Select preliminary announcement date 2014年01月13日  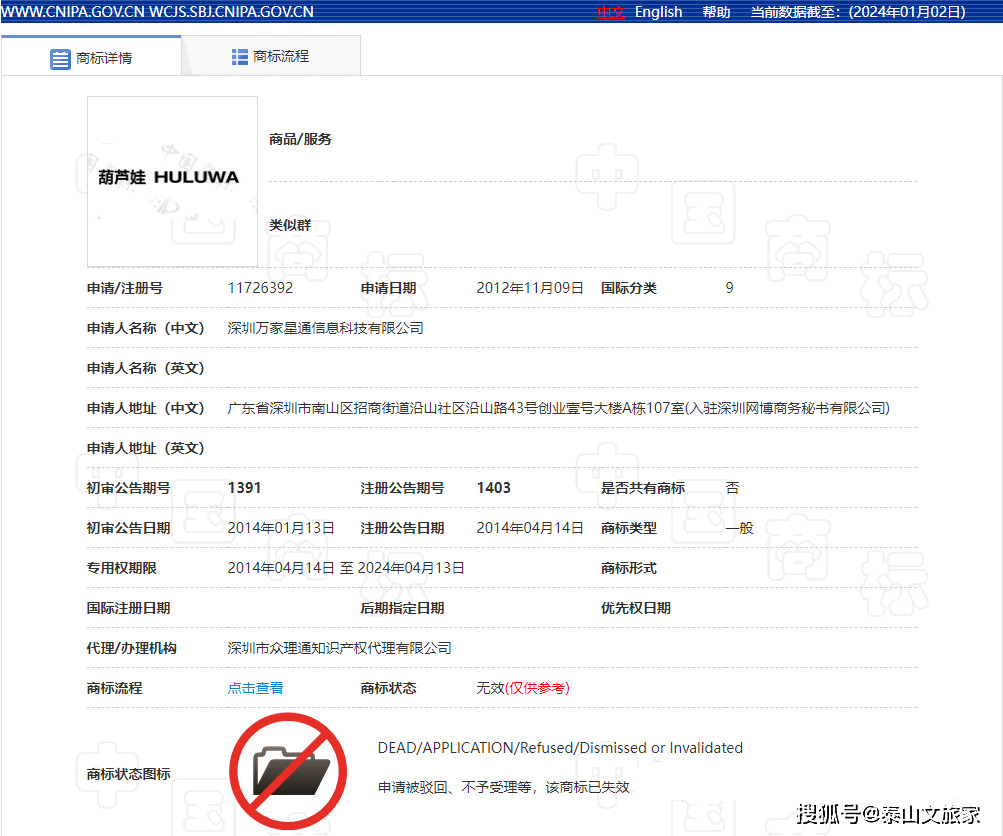coord(281,528)
